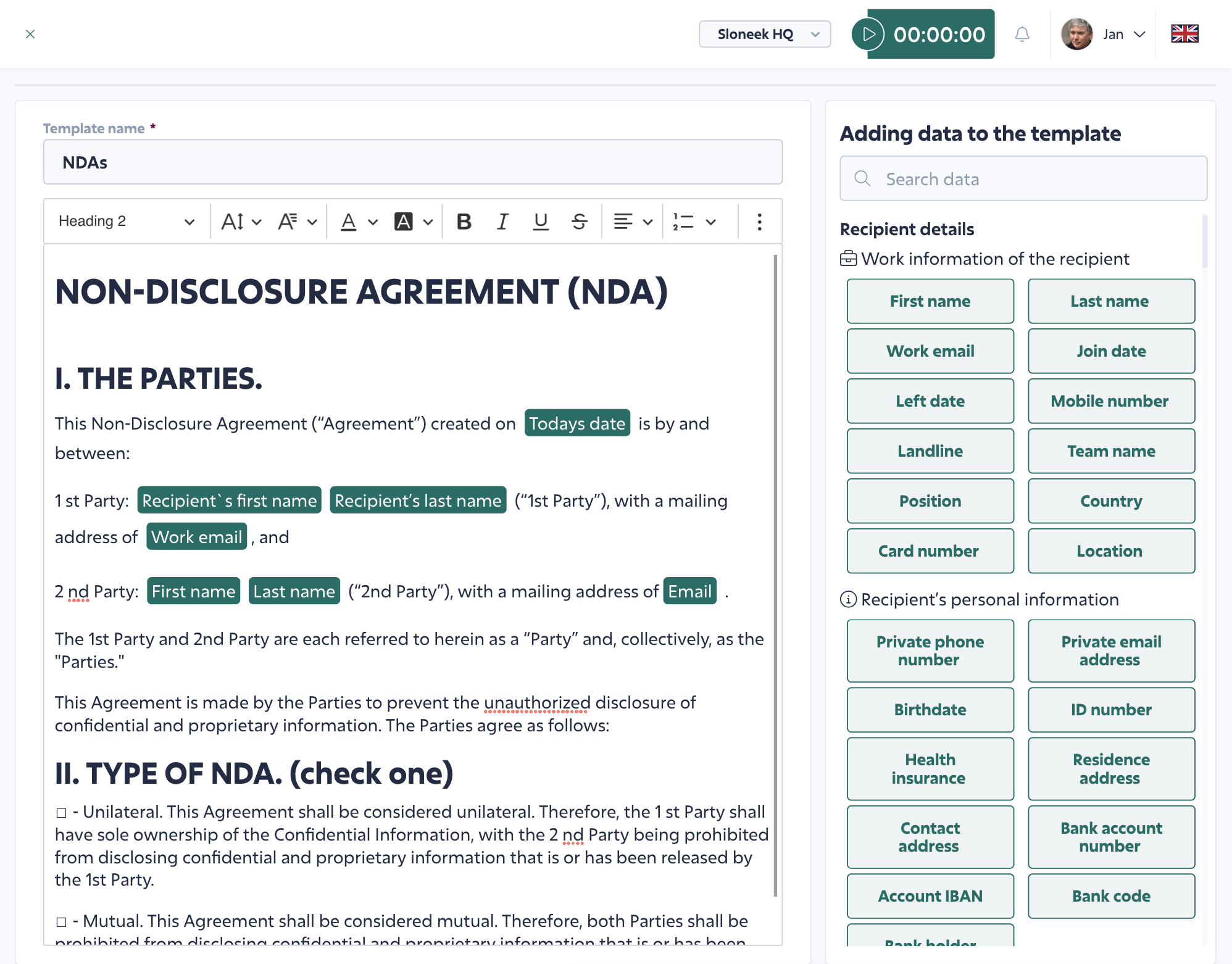Click the timer display 00:00:00
The width and height of the screenshot is (1232, 964).
pos(939,35)
